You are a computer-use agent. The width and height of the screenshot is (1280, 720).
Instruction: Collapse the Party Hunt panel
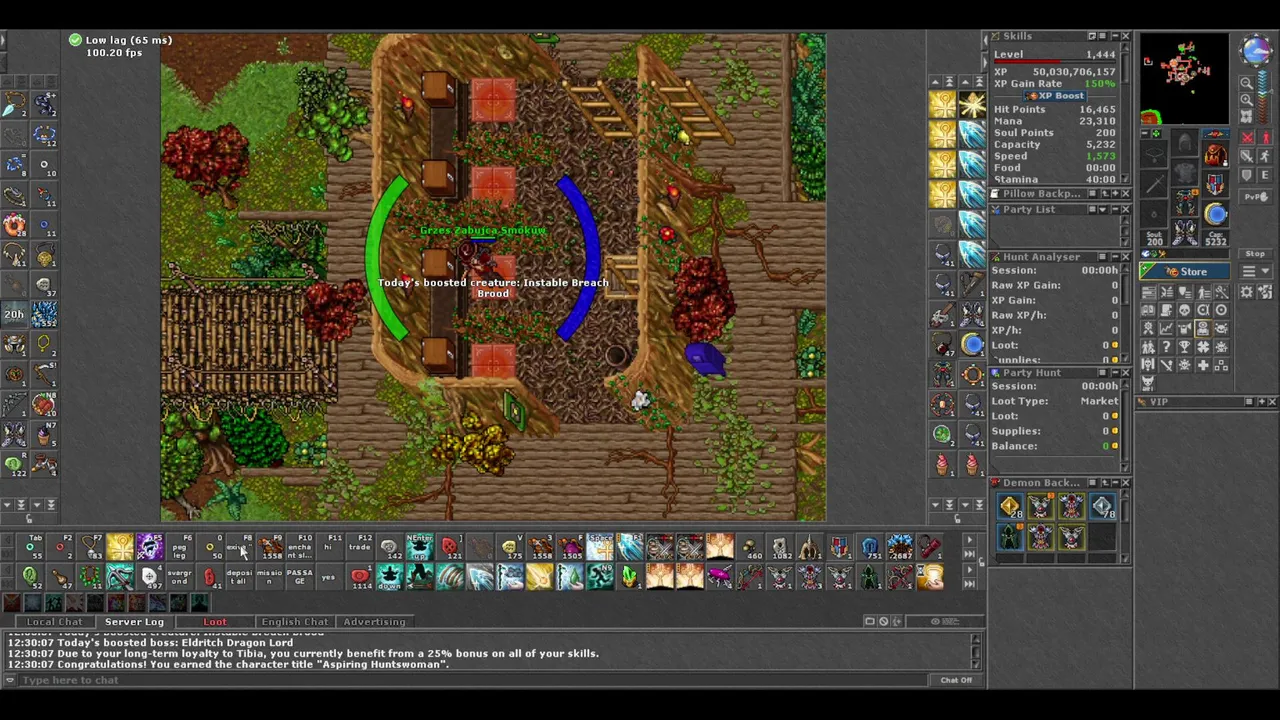1115,373
